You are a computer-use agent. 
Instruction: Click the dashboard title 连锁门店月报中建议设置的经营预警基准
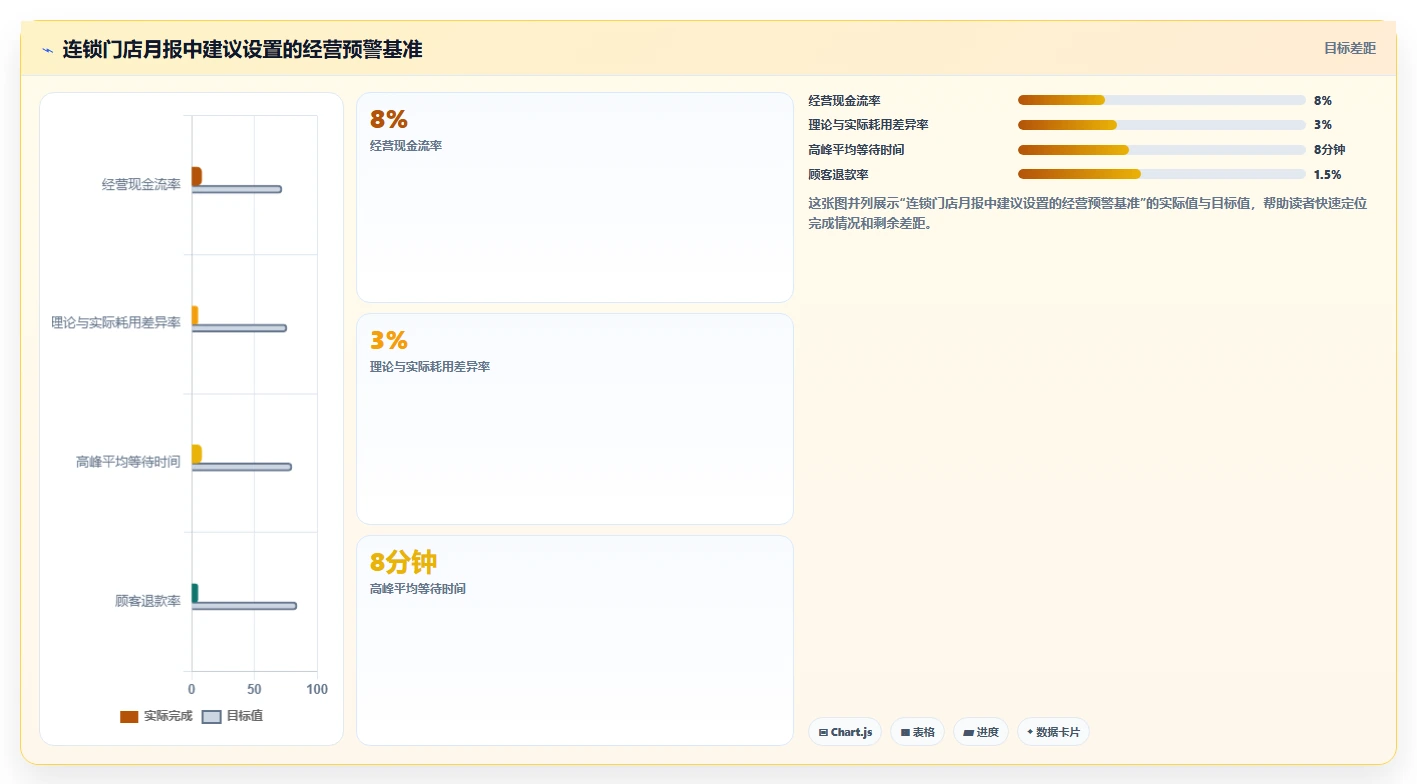[x=242, y=49]
